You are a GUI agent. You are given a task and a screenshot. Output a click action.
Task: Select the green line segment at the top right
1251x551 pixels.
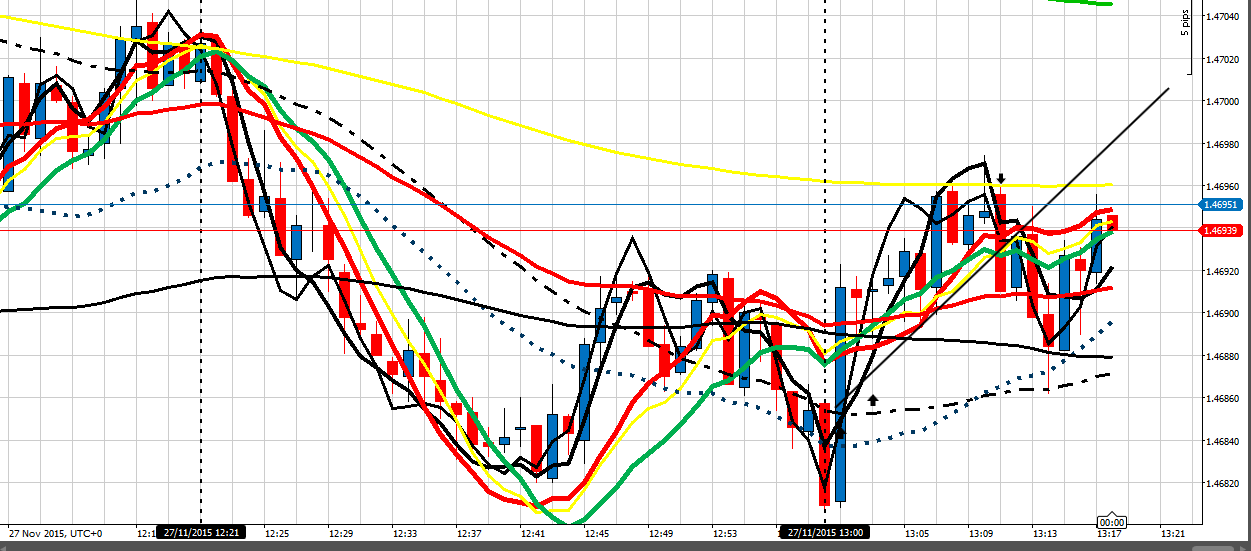pyautogui.click(x=1080, y=2)
